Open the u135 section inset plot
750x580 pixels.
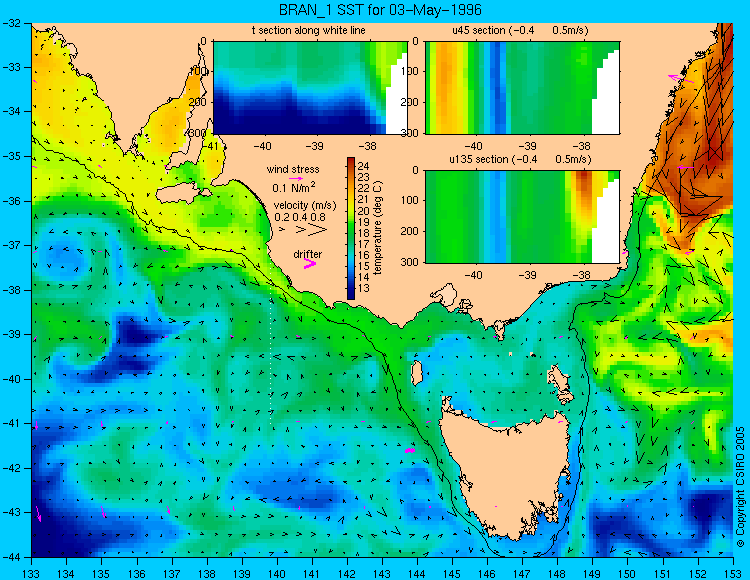coord(522,217)
